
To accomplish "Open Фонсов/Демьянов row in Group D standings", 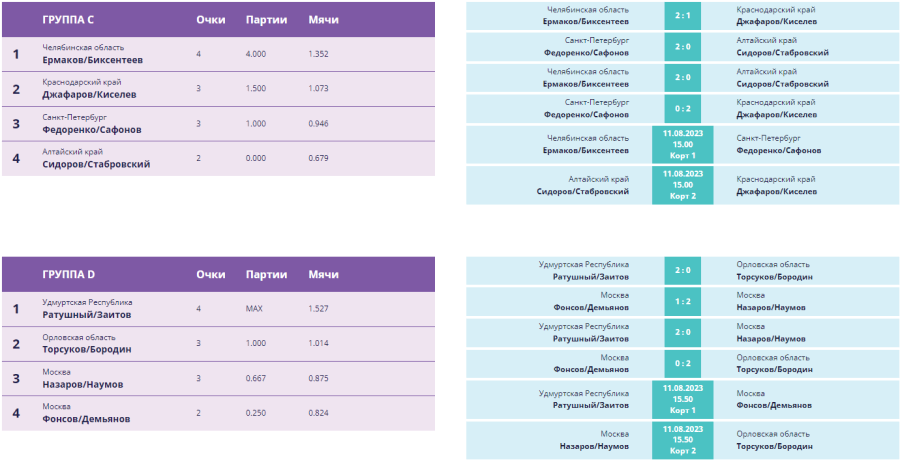I will tap(86, 419).
